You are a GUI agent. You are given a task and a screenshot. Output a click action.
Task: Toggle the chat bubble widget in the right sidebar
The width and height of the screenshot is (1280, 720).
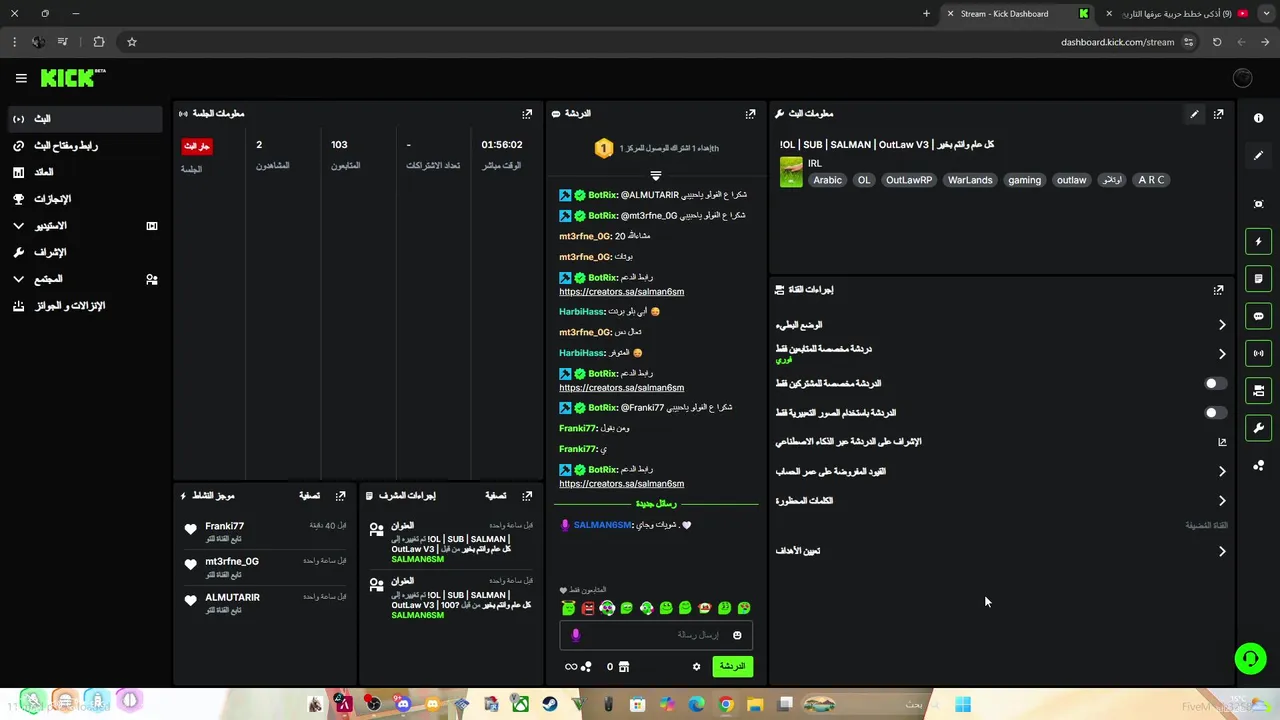click(x=1258, y=316)
